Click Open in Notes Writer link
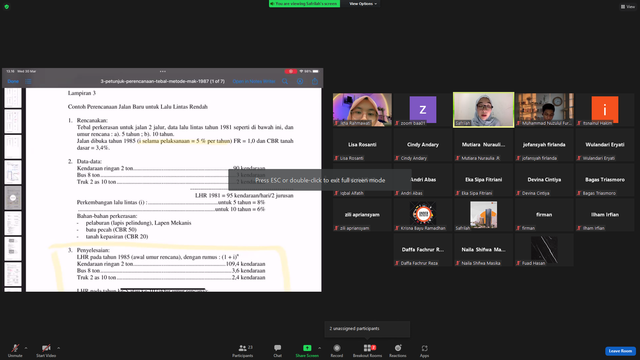This screenshot has height=360, width=640. point(254,81)
